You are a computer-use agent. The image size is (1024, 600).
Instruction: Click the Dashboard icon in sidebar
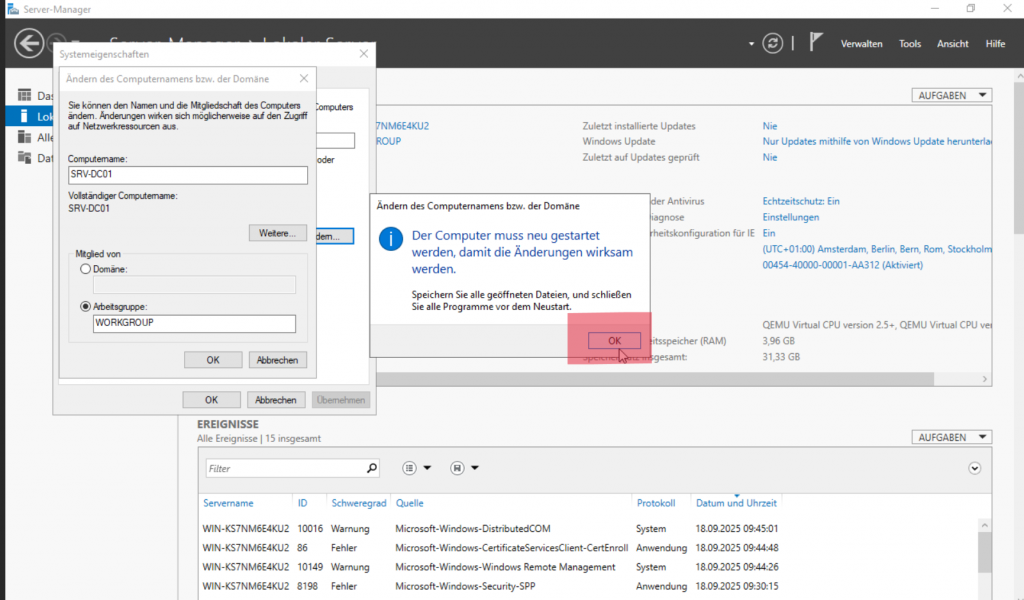click(x=26, y=96)
